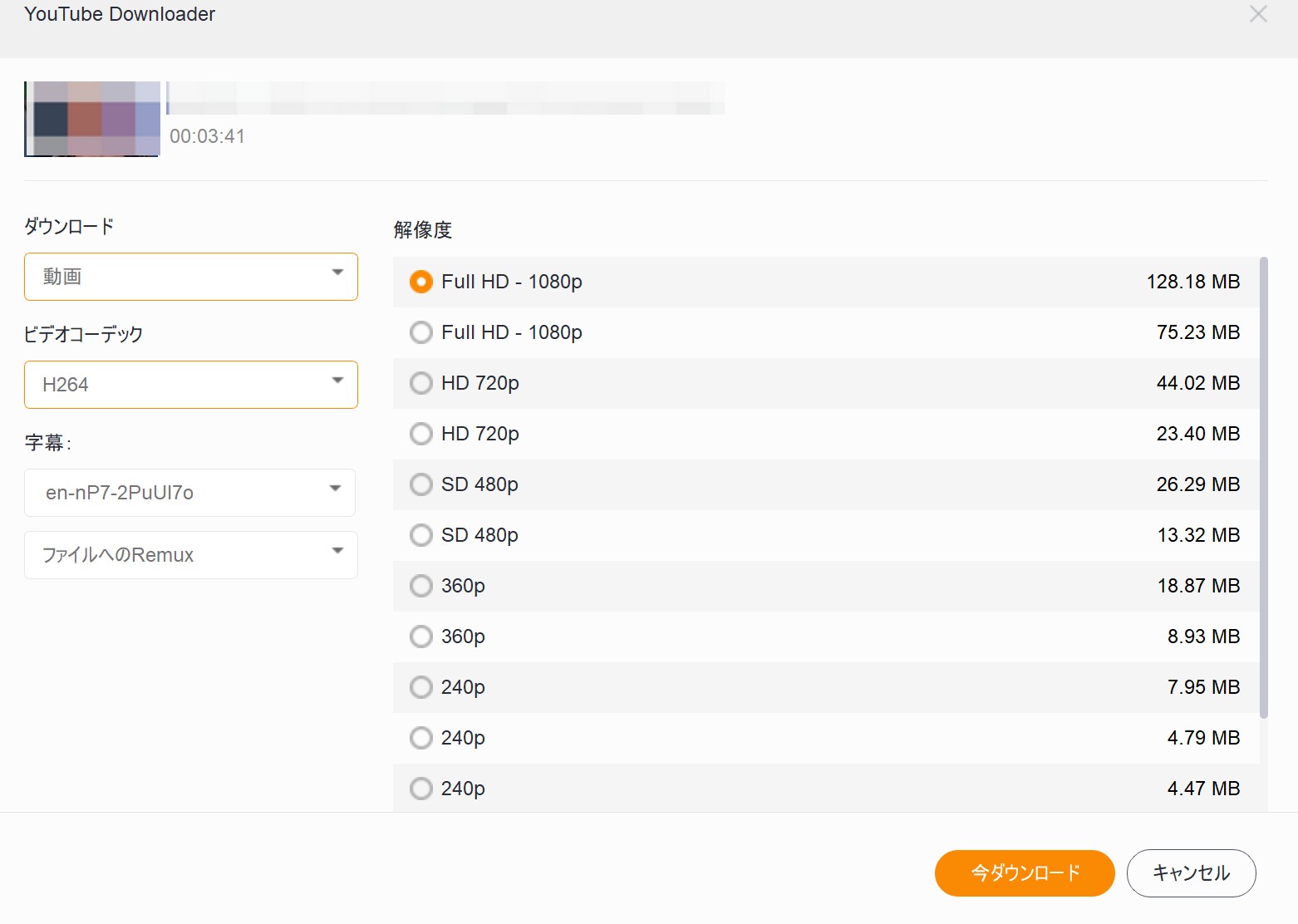The width and height of the screenshot is (1298, 924).
Task: Expand the ビデオコーデック dropdown set to H264
Action: point(191,385)
